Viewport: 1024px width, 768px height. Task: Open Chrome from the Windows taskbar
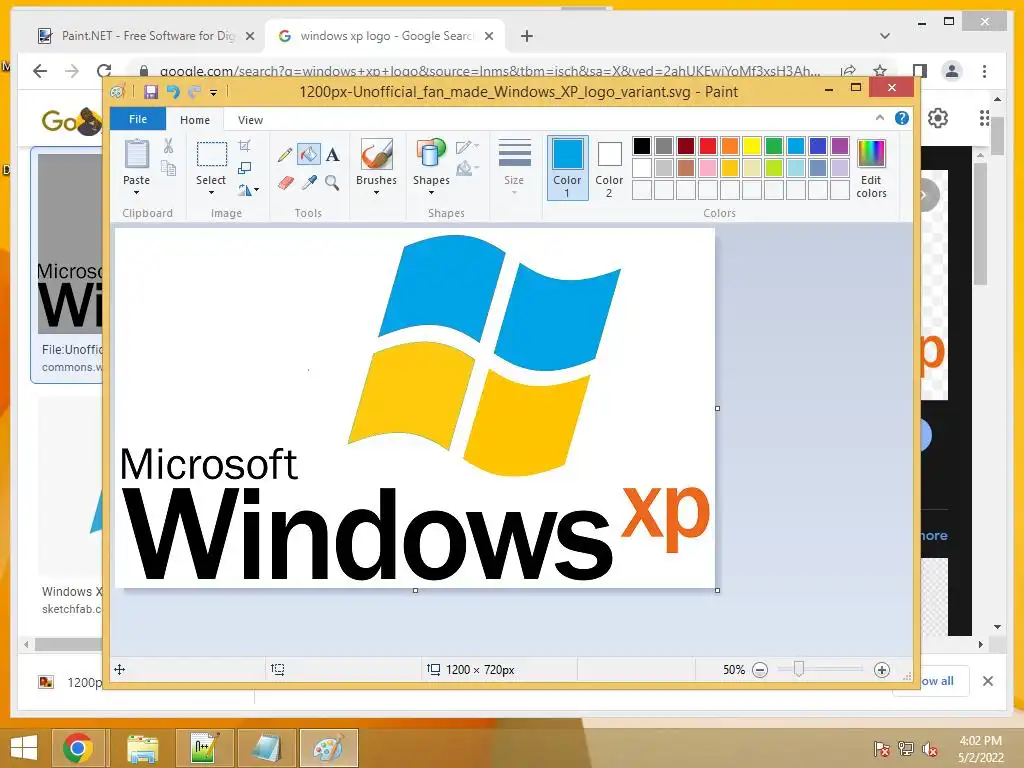pos(78,748)
